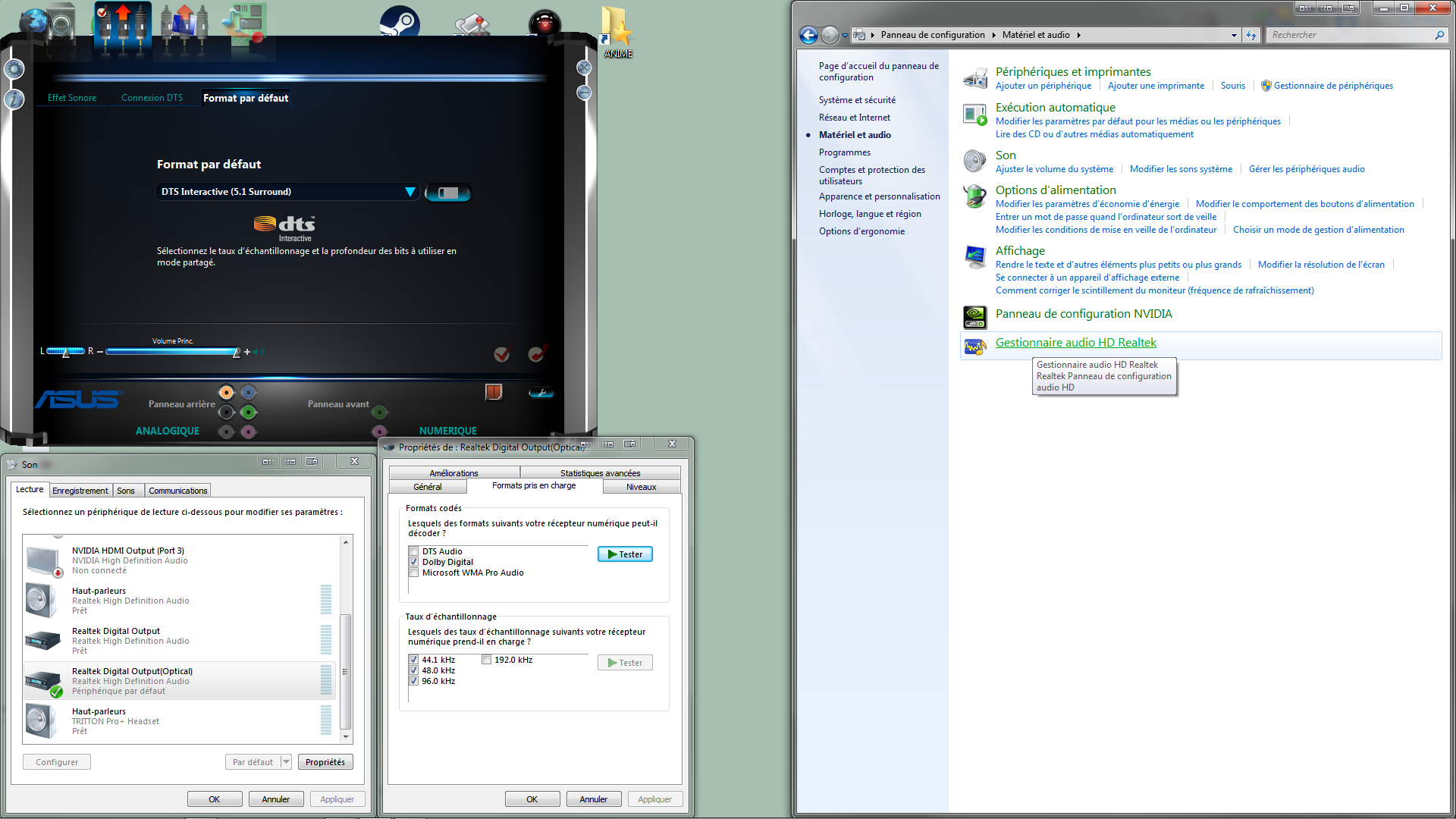Enable the DTS Audio checkbox

(414, 551)
